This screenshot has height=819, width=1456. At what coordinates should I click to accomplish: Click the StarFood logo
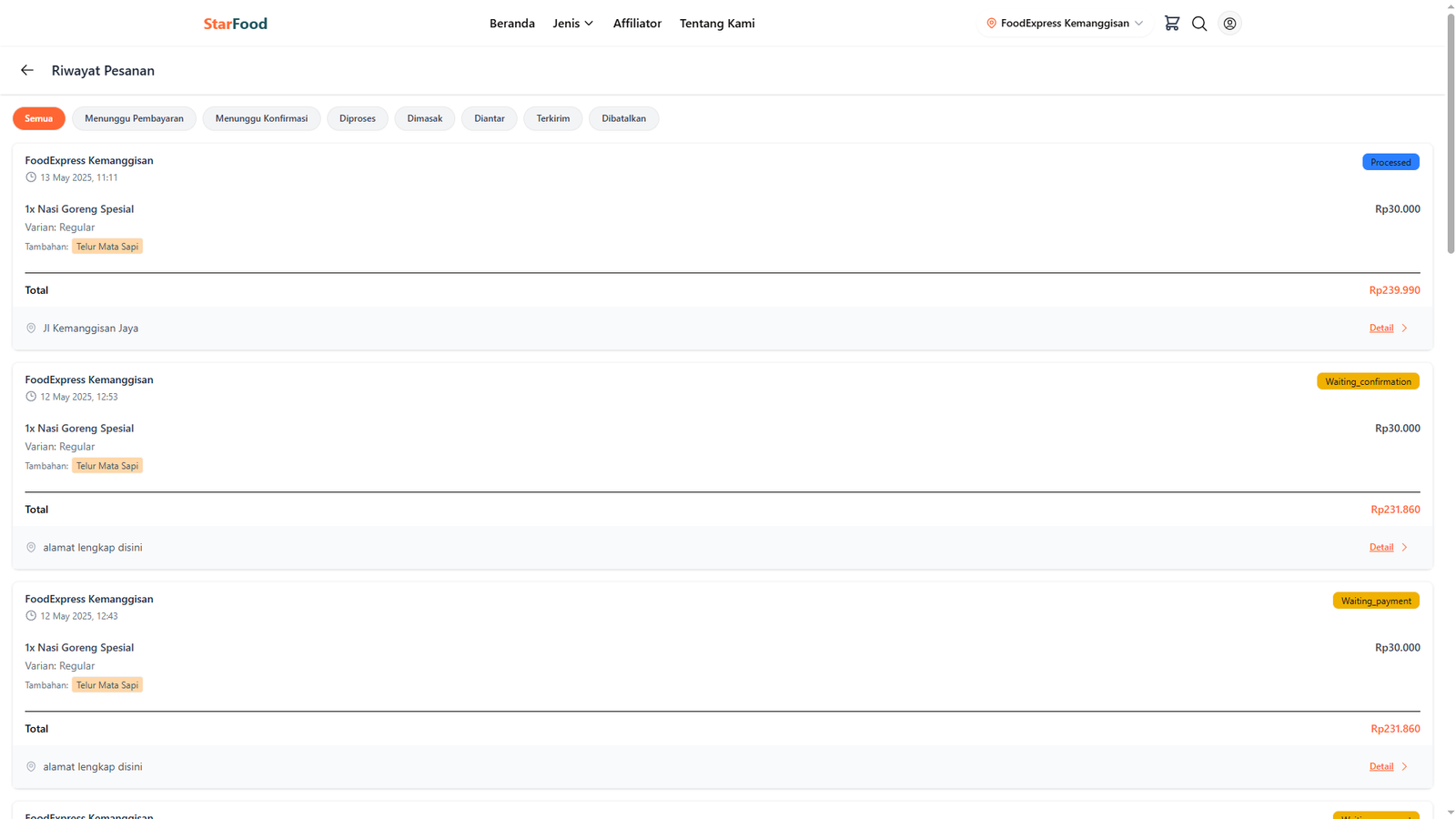point(235,24)
